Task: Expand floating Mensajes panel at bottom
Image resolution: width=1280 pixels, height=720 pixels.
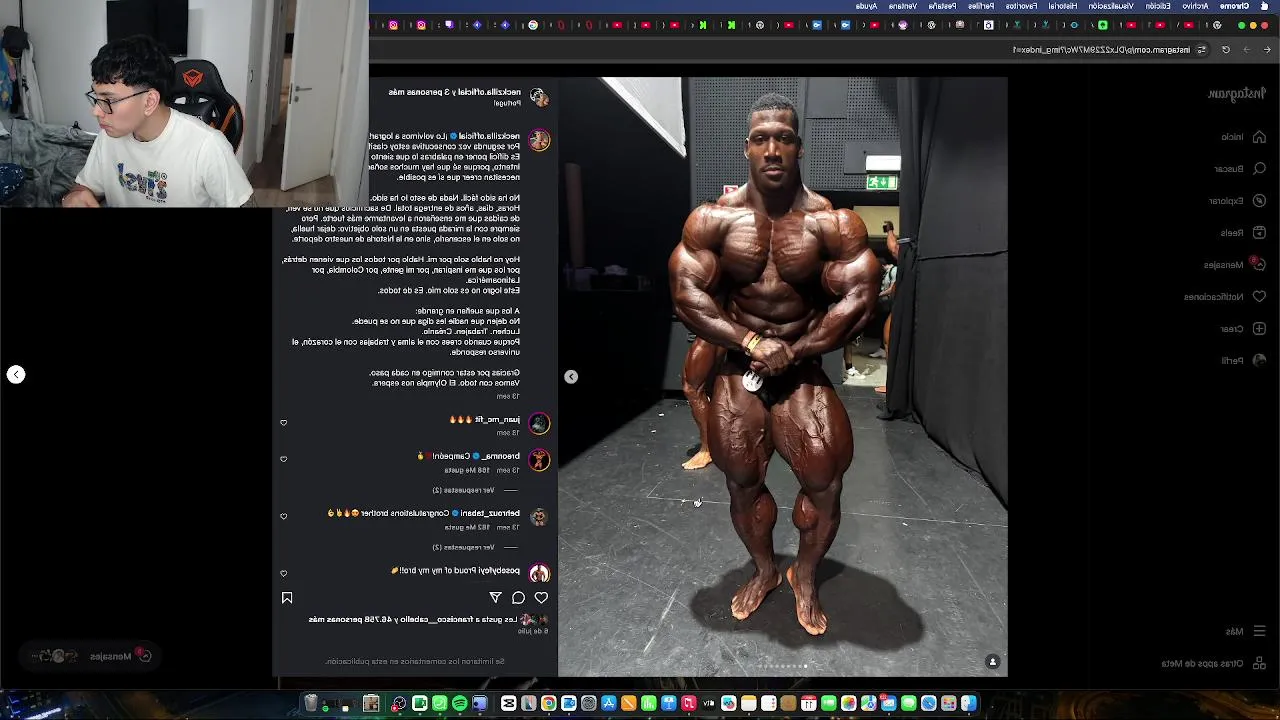Action: point(92,656)
